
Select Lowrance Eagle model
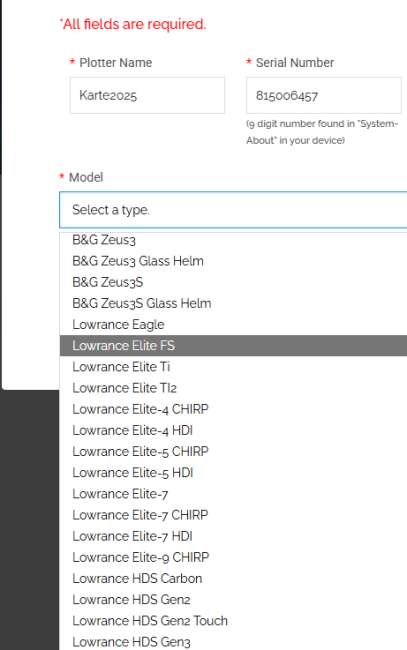[233, 325]
